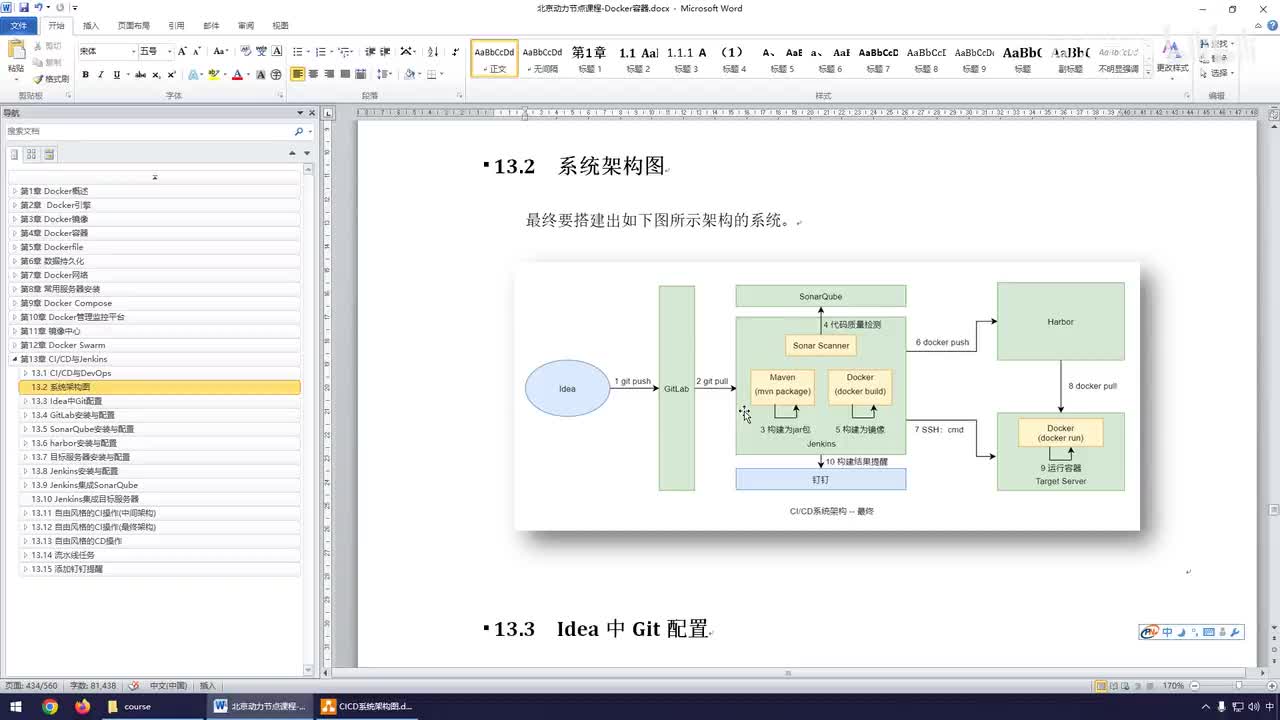Click the magnifier search icon in navigation pane
Screen dimensions: 1280x720
pos(298,131)
